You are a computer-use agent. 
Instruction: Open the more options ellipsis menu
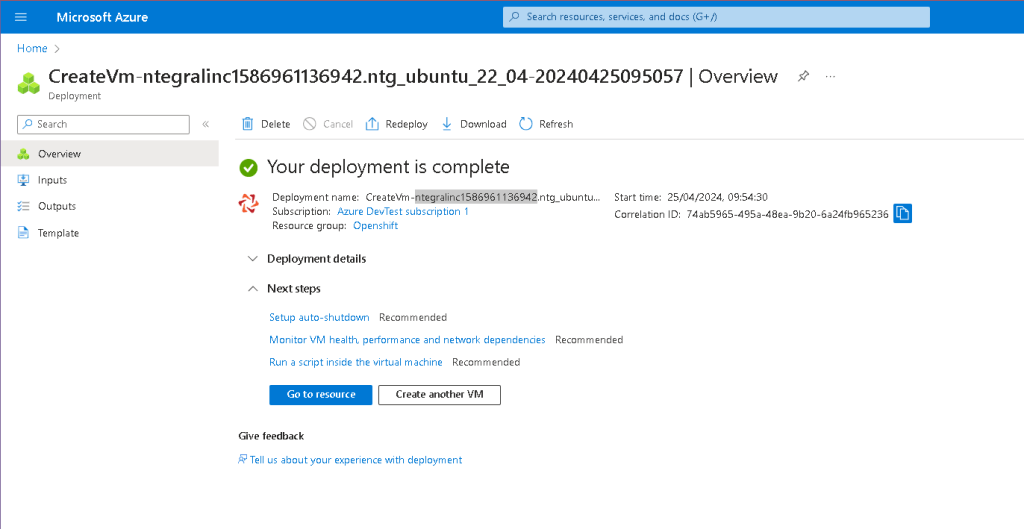click(x=830, y=76)
